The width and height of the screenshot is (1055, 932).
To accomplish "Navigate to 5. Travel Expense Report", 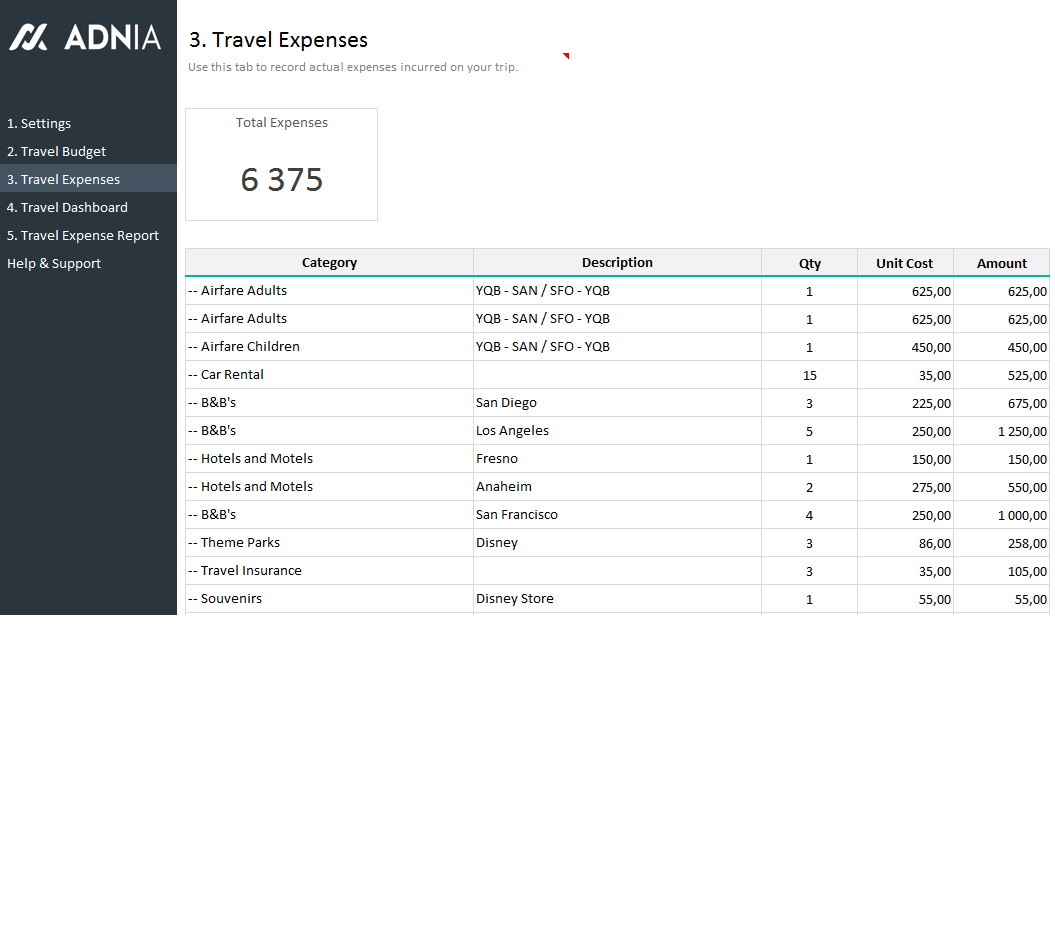I will coord(83,236).
